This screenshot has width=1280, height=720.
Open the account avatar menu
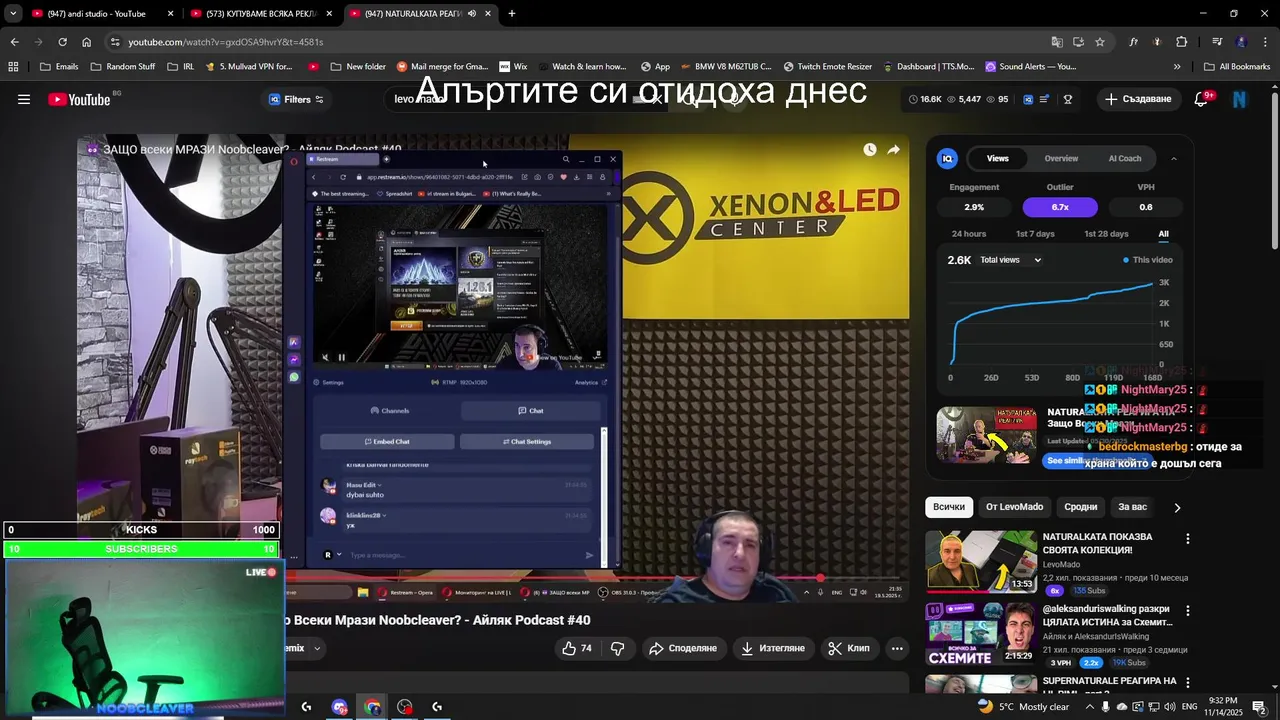(x=1240, y=99)
